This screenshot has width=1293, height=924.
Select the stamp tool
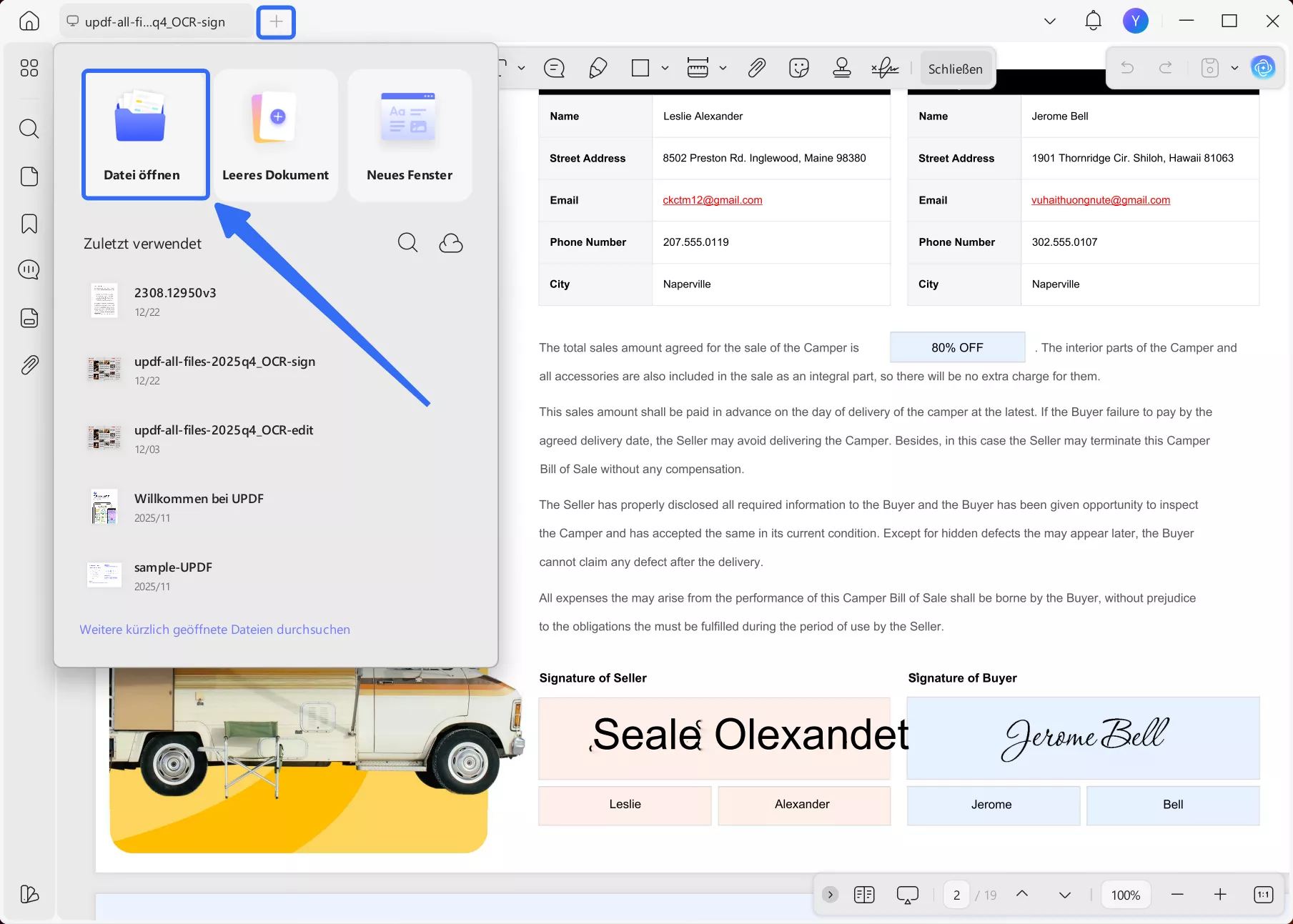coord(842,69)
